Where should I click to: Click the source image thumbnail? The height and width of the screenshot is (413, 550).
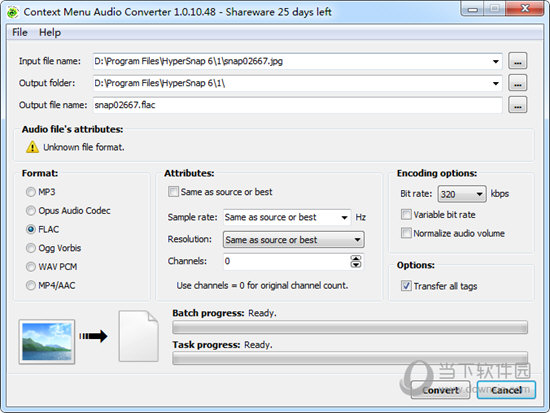[x=47, y=341]
